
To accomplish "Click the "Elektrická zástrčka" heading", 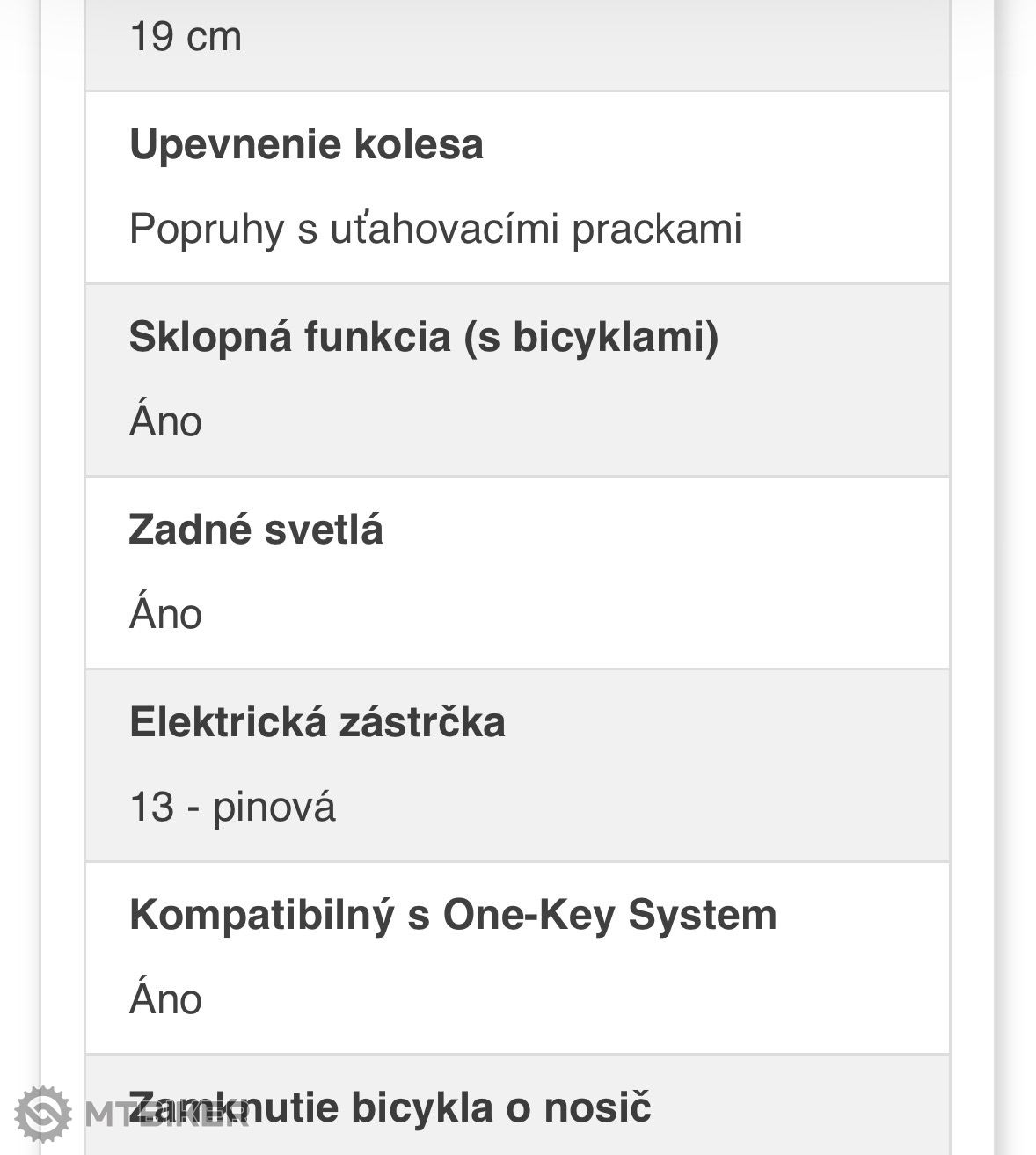I will 317,722.
